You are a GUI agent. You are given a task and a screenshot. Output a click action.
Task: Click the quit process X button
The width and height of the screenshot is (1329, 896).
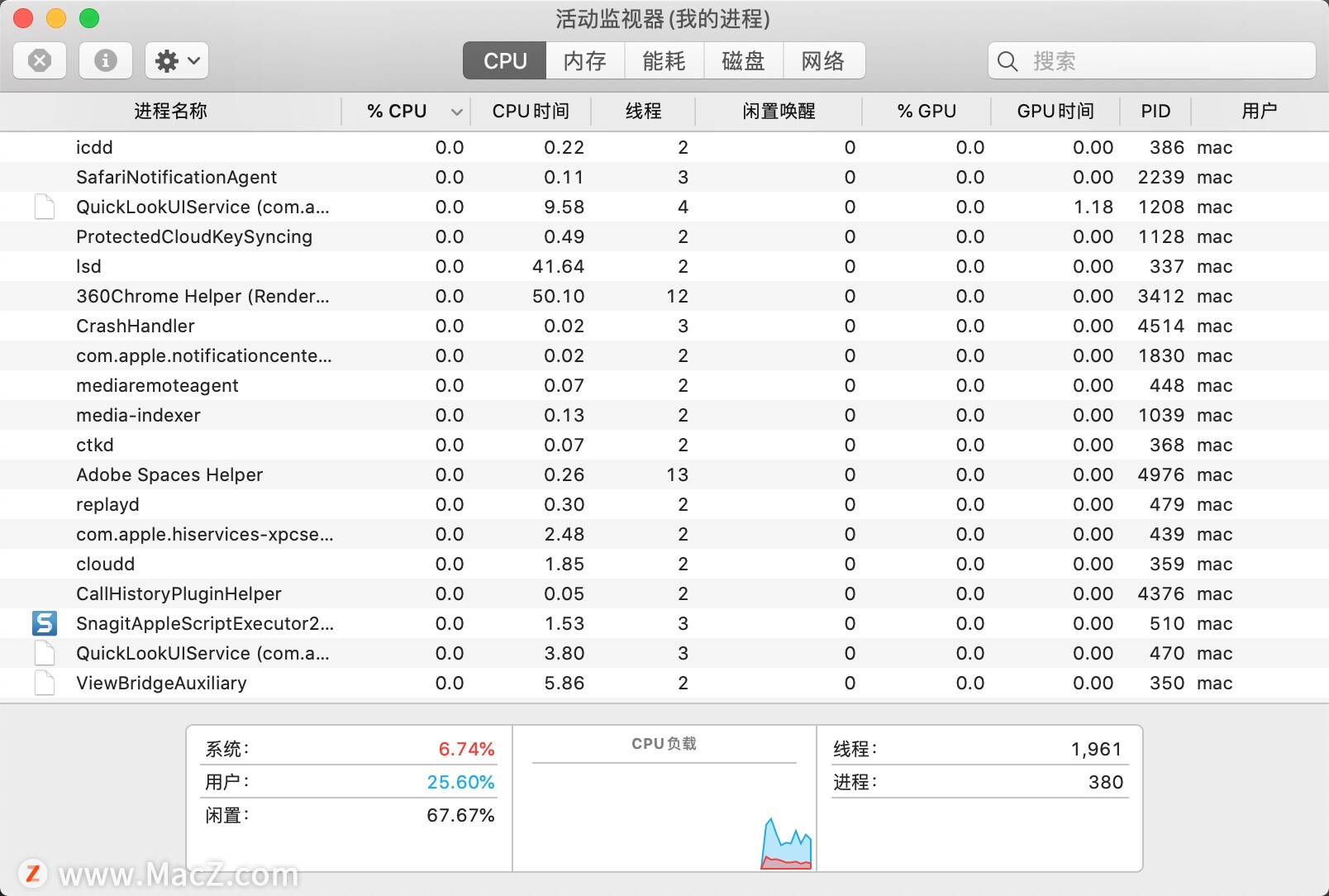coord(40,60)
